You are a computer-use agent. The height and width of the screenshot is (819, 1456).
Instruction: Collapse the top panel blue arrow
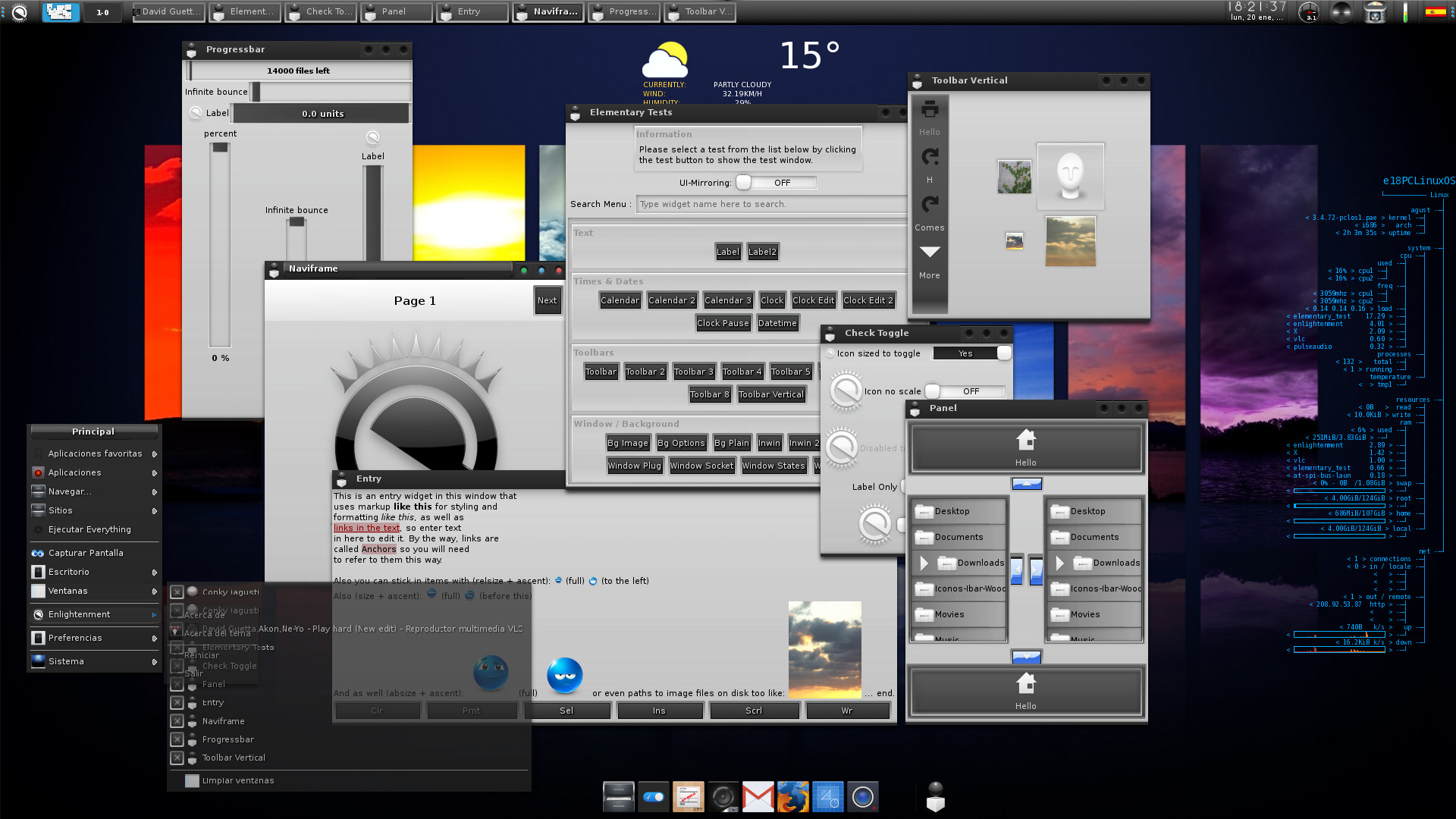click(x=1027, y=484)
